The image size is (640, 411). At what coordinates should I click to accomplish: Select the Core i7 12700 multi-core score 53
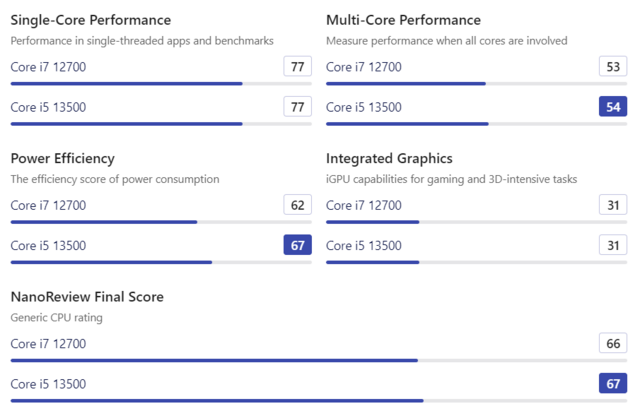coord(613,67)
